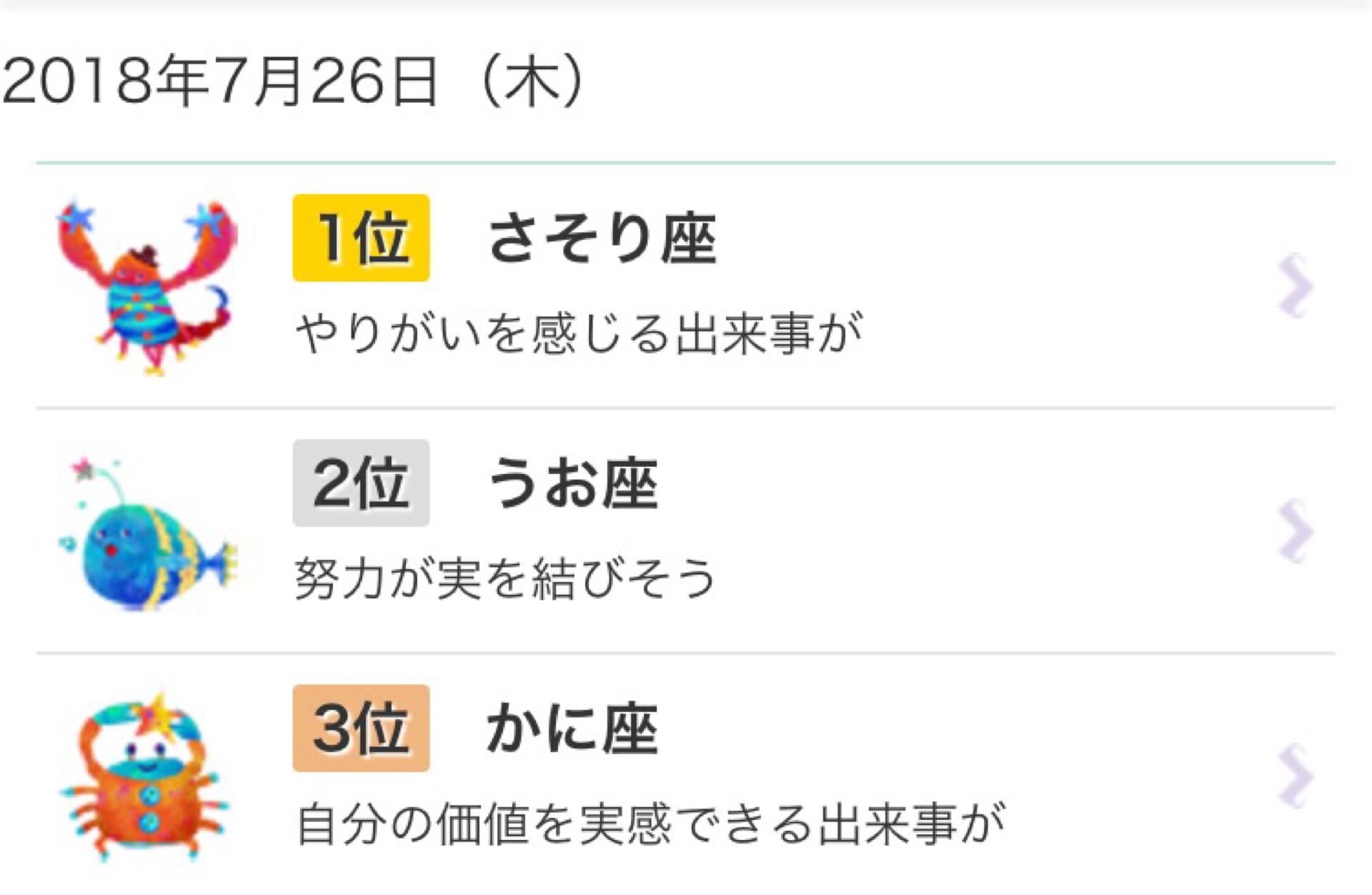The image size is (1372, 895).
Task: Click the gray 2位 rank badge
Action: point(361,483)
